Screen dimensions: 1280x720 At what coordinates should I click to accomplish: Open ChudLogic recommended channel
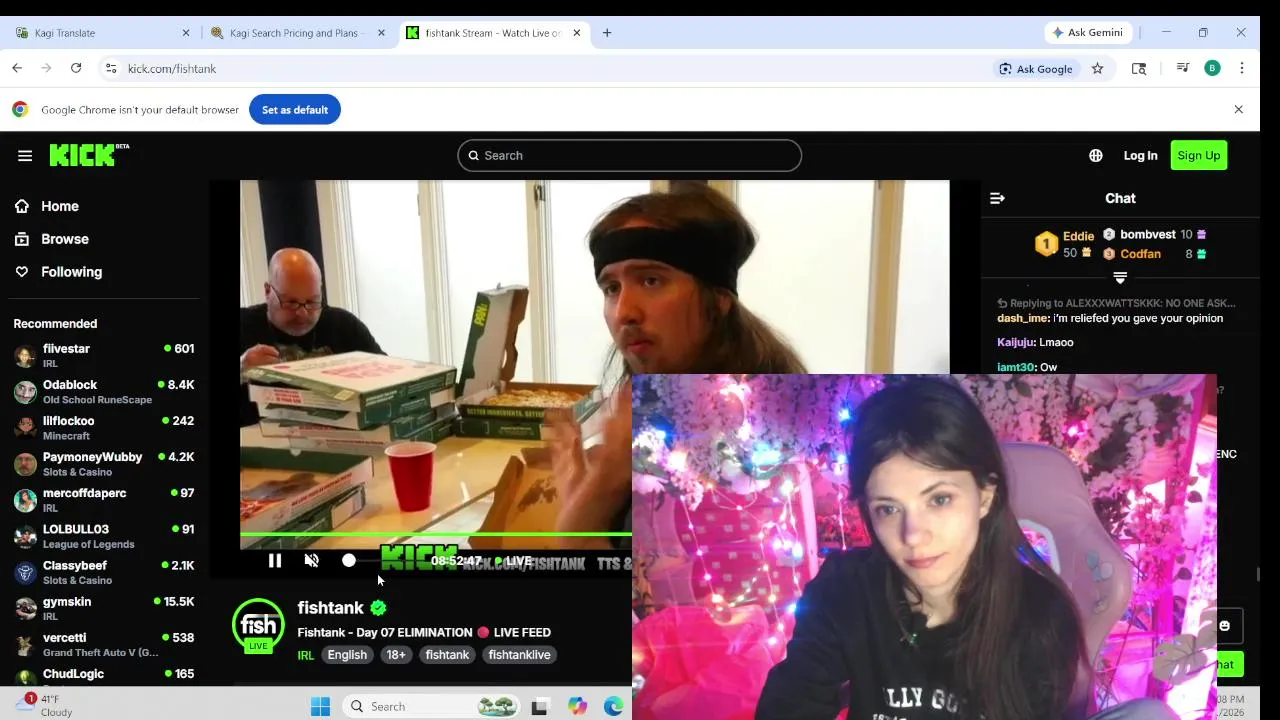(103, 674)
